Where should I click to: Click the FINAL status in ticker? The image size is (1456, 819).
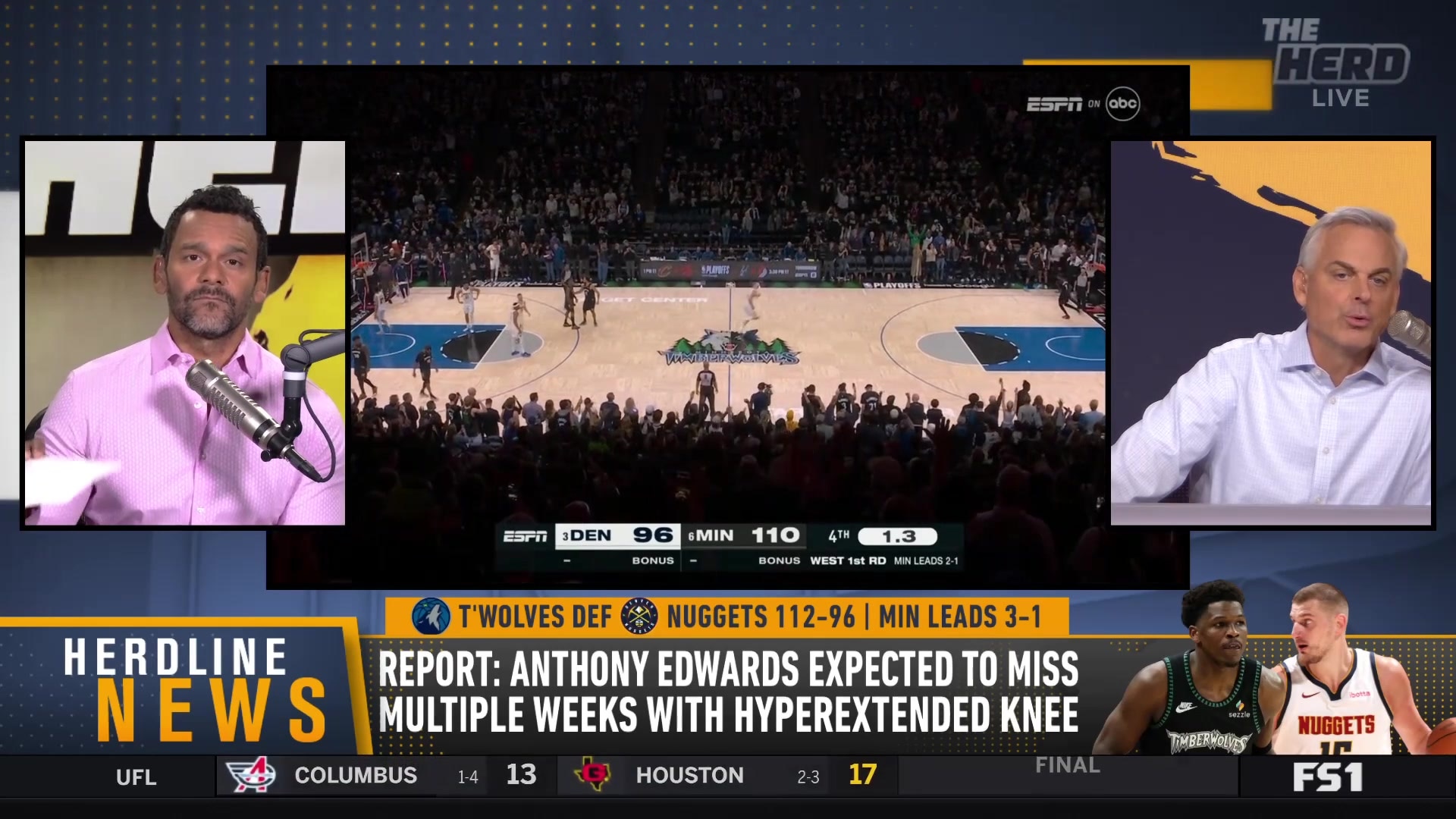point(1068,765)
